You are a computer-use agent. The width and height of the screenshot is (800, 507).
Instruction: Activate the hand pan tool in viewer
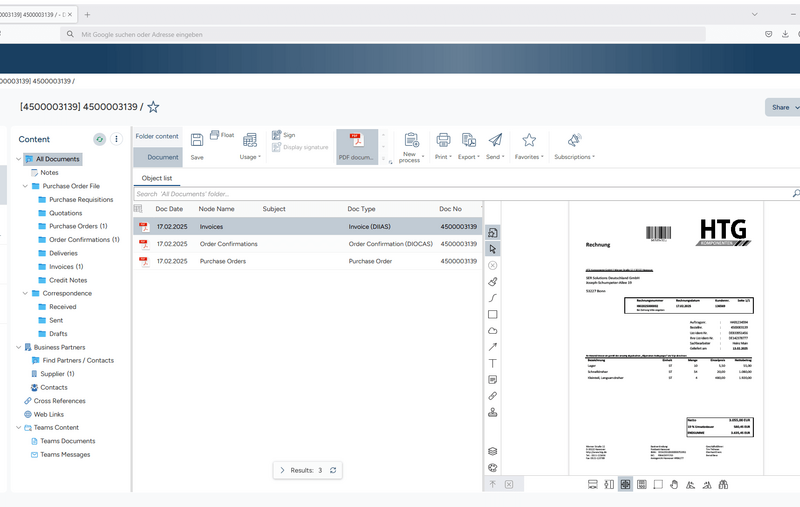(674, 484)
